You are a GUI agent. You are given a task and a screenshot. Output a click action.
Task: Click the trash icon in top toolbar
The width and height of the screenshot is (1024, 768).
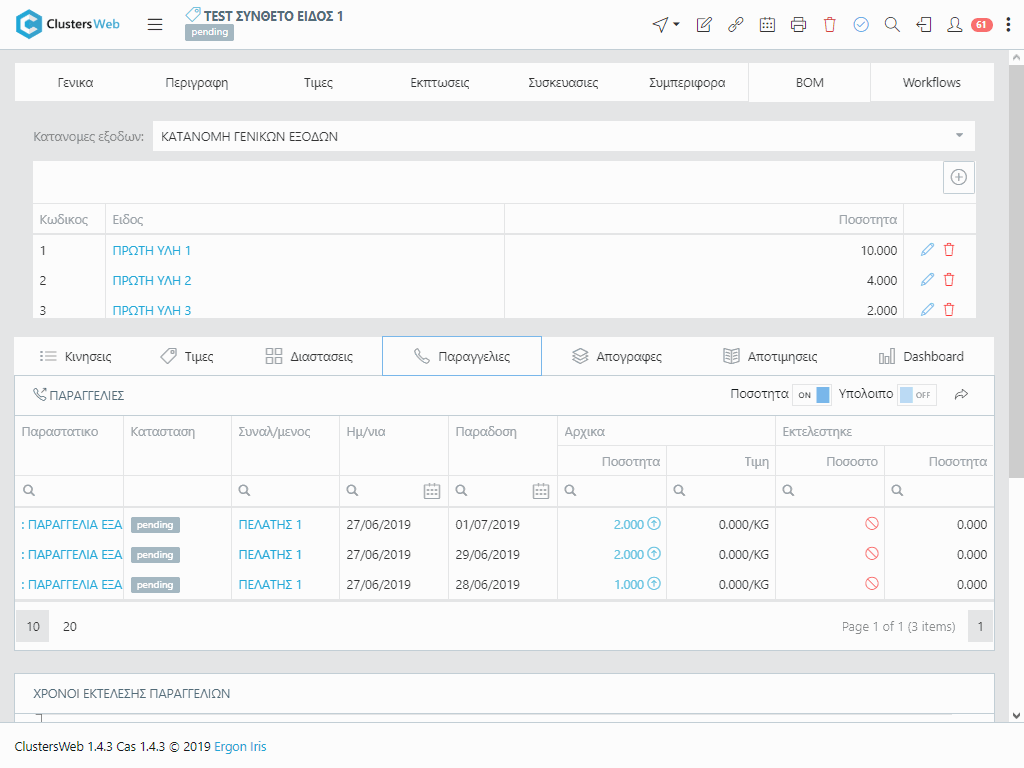pyautogui.click(x=829, y=25)
